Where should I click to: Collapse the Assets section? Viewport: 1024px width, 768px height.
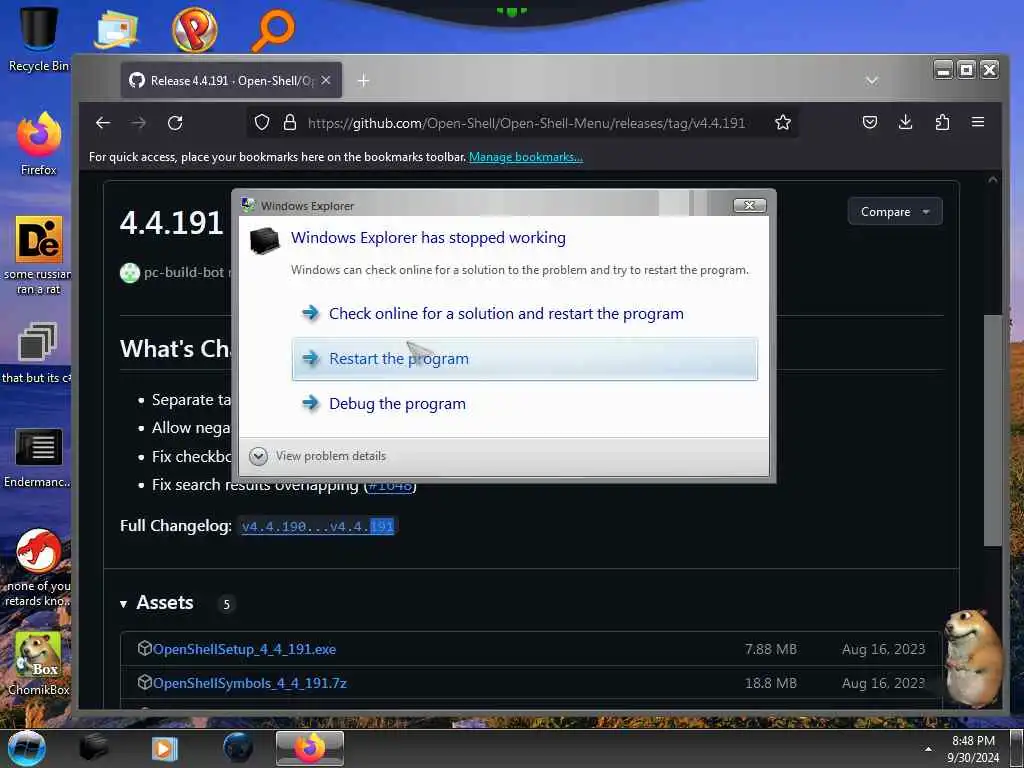pos(157,603)
